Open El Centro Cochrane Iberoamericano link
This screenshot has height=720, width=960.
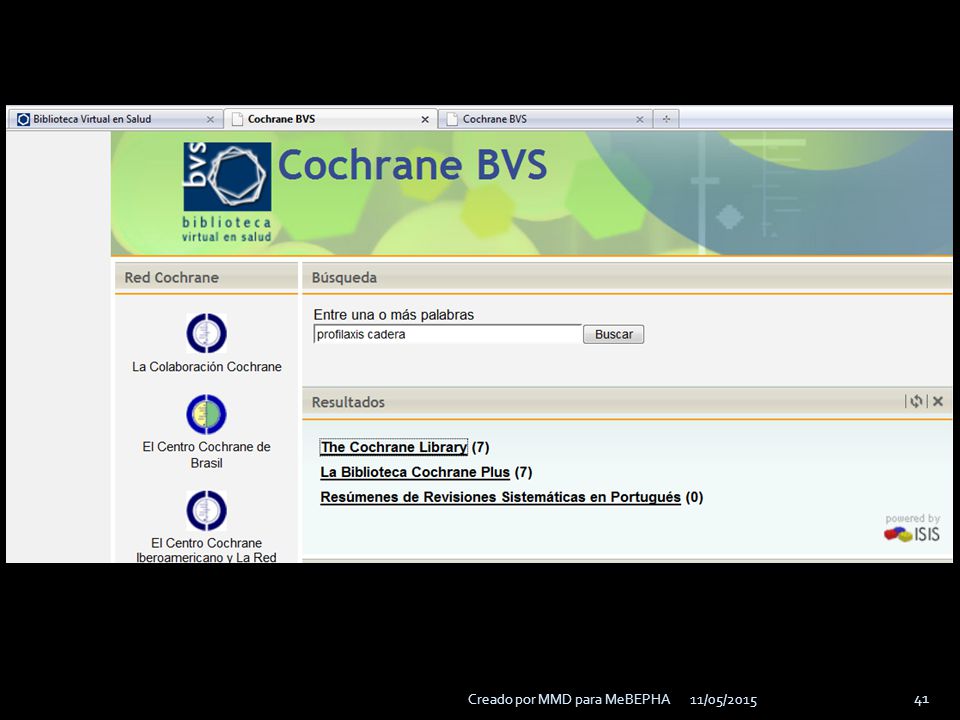pos(206,550)
